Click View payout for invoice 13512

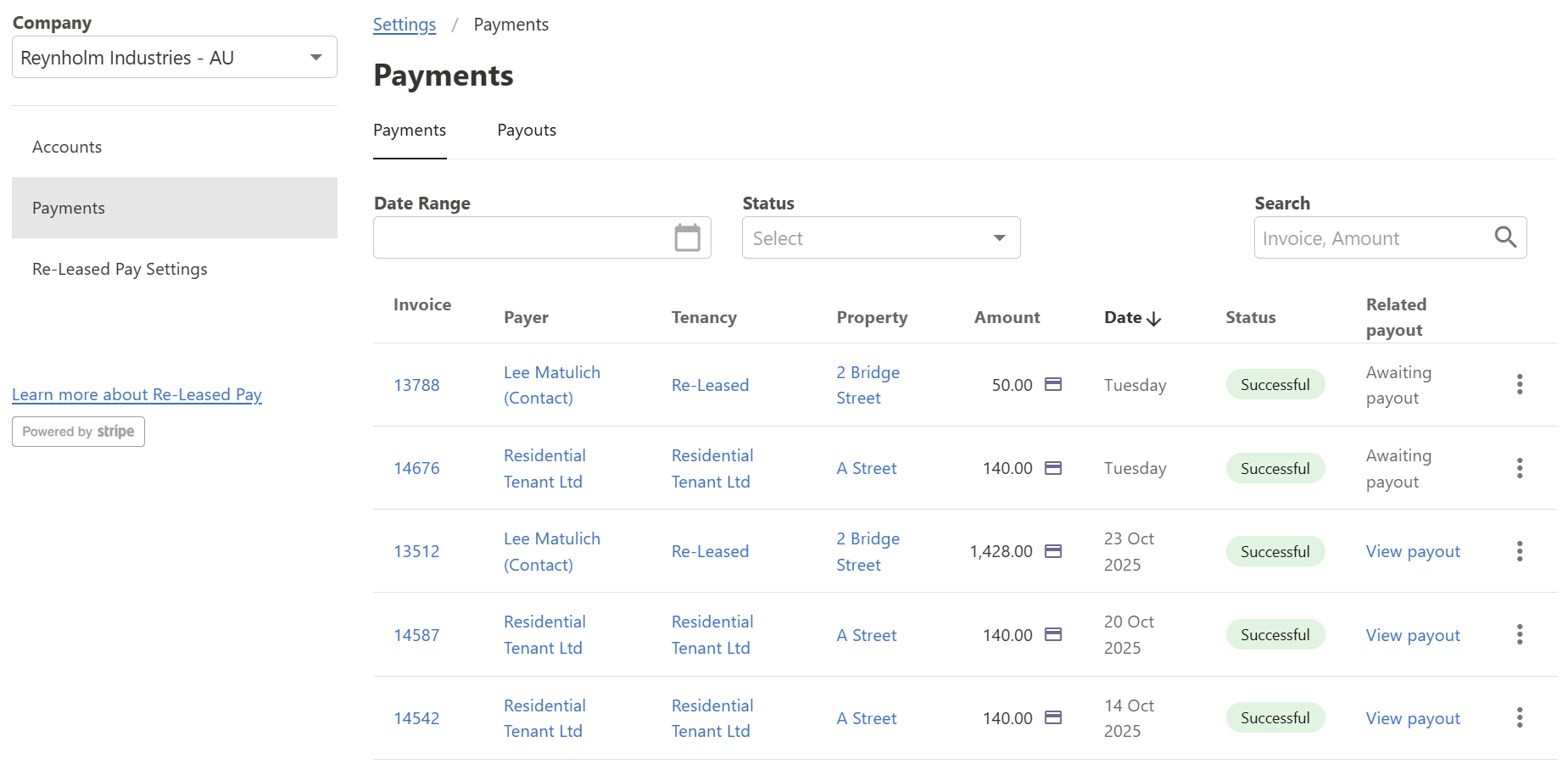[1413, 551]
